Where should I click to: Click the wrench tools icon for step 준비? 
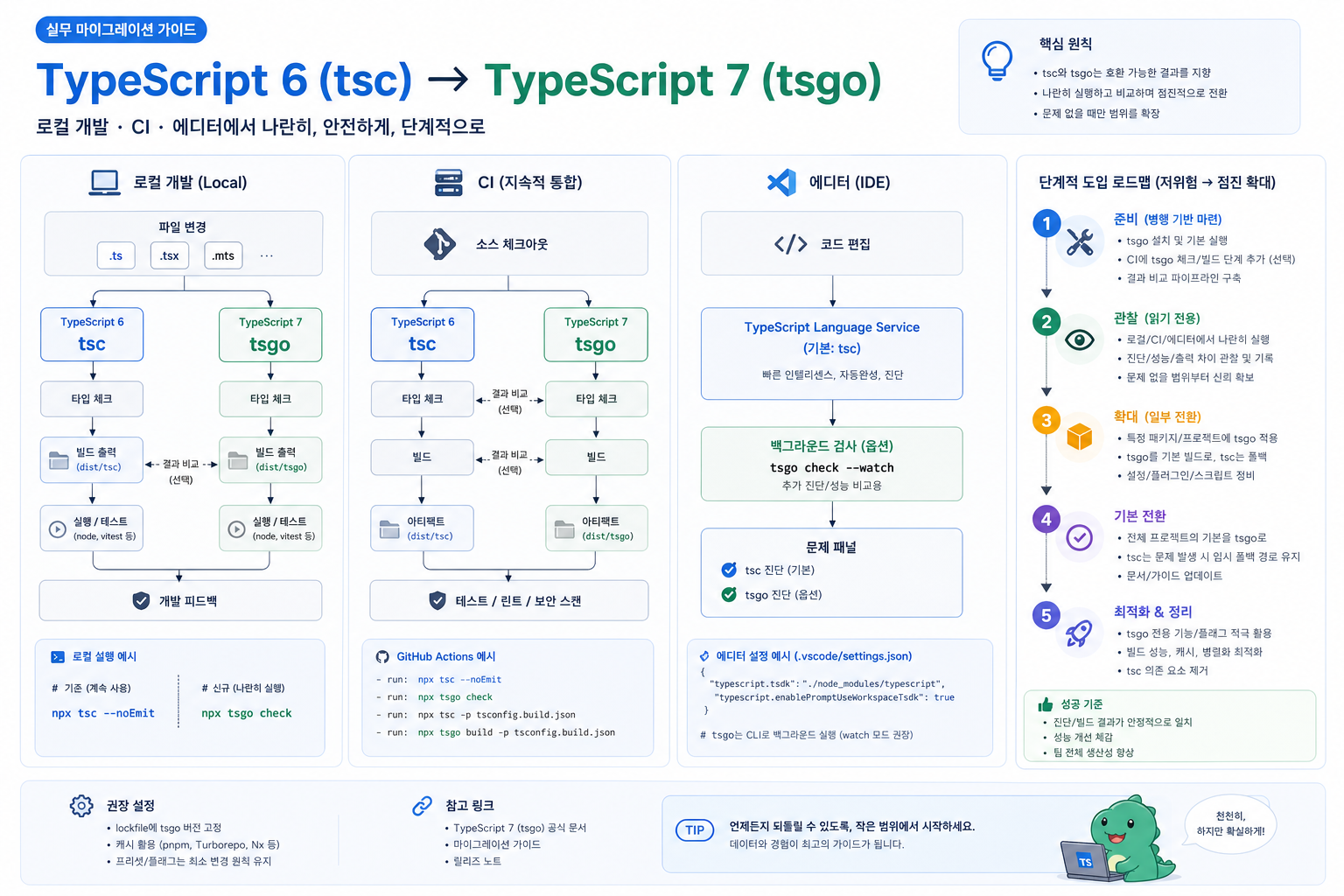tap(1080, 241)
